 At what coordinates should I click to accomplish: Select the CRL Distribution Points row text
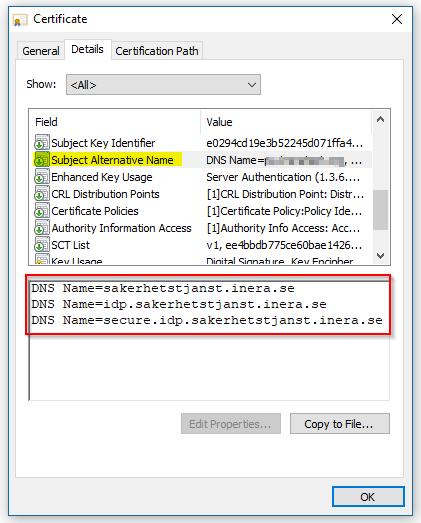[x=105, y=194]
